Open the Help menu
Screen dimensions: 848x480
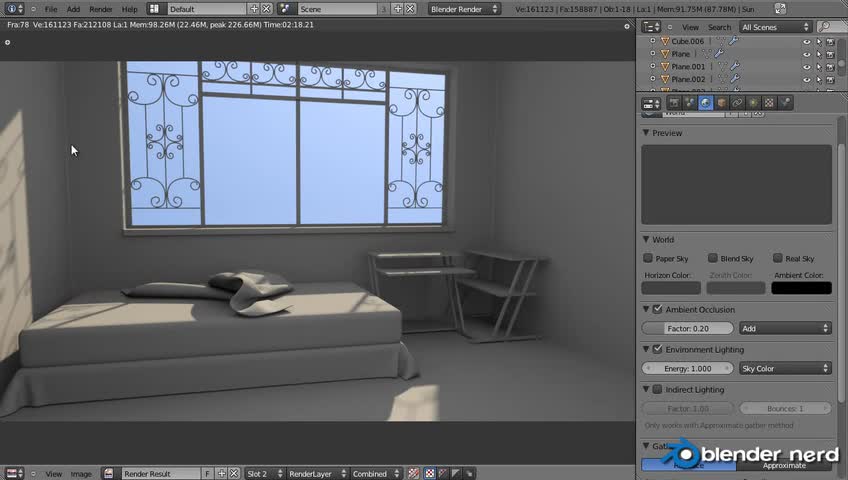[129, 9]
